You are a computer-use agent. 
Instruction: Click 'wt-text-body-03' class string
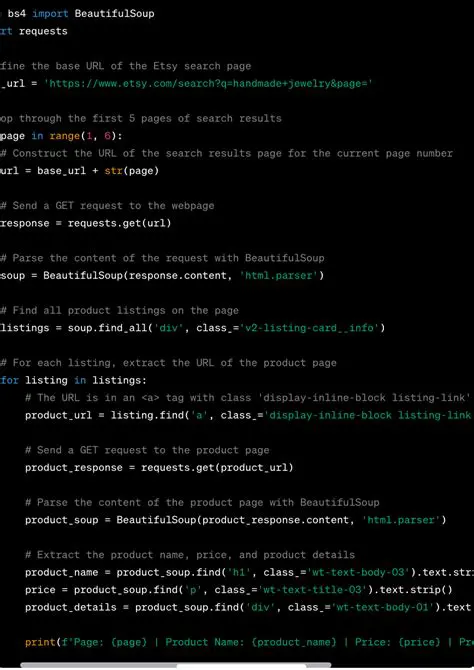tap(359, 573)
